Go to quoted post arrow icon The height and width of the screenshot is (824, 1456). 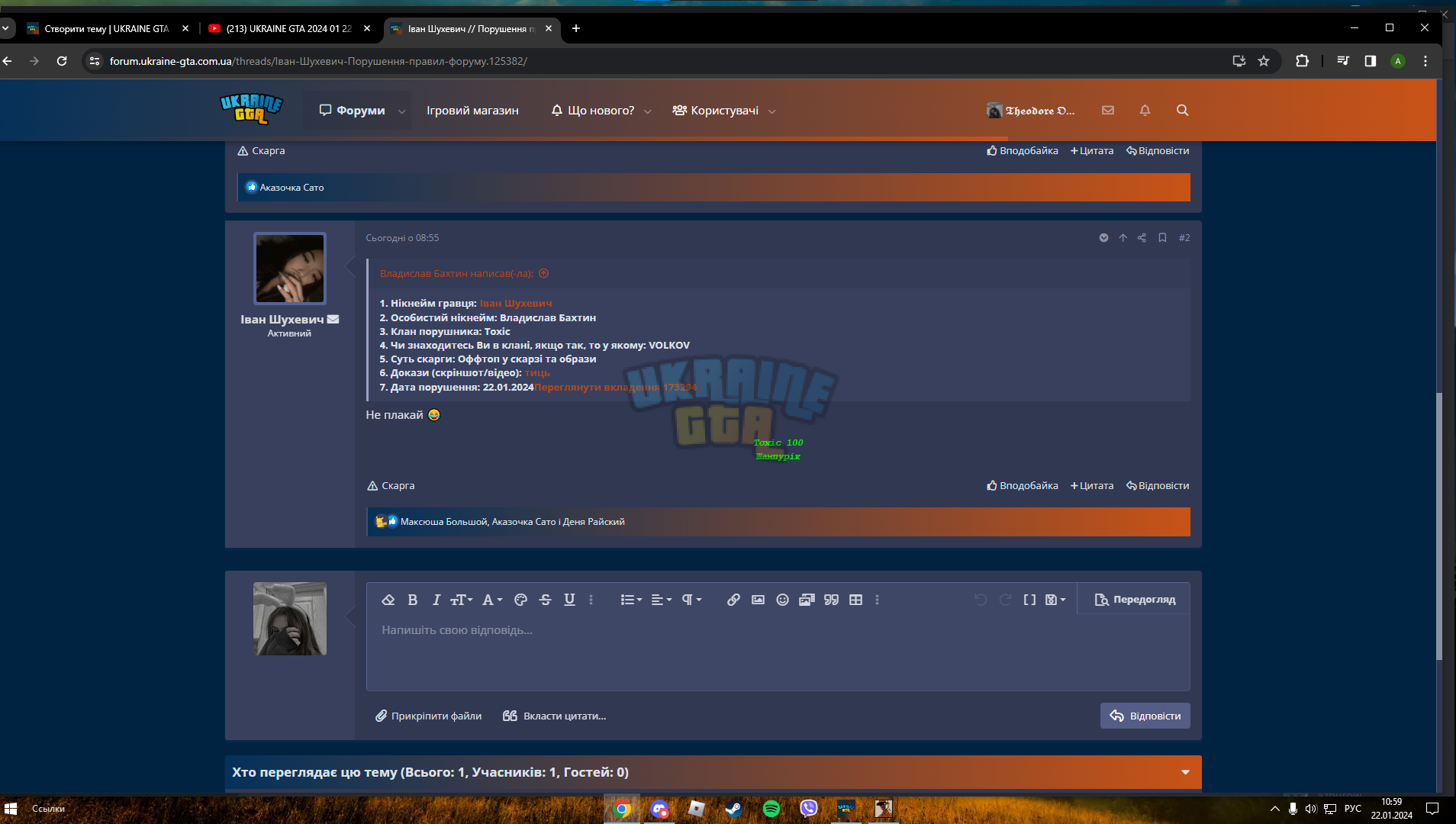click(x=543, y=274)
